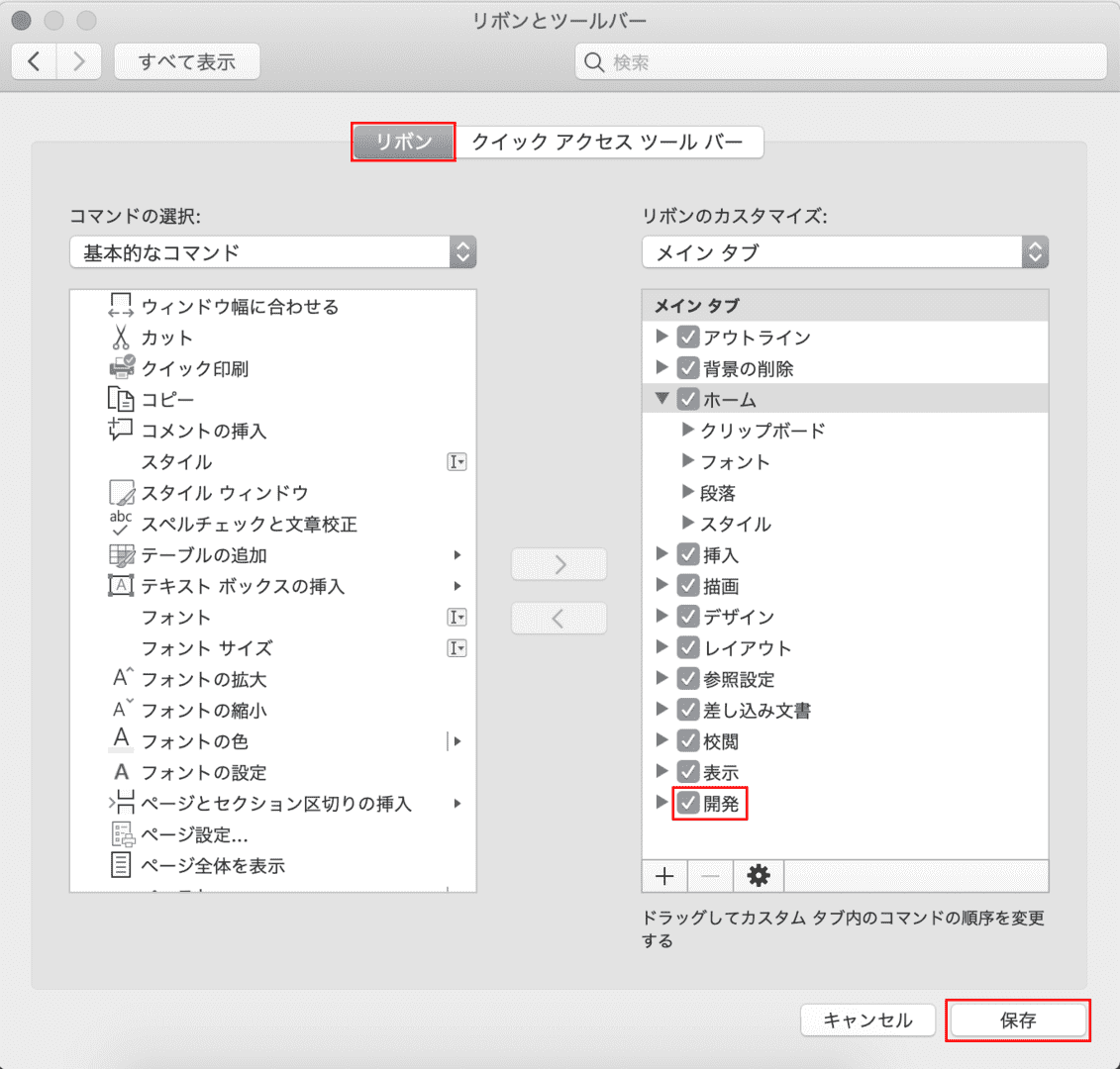
Task: Toggle the レイアウト checkbox
Action: click(x=688, y=647)
